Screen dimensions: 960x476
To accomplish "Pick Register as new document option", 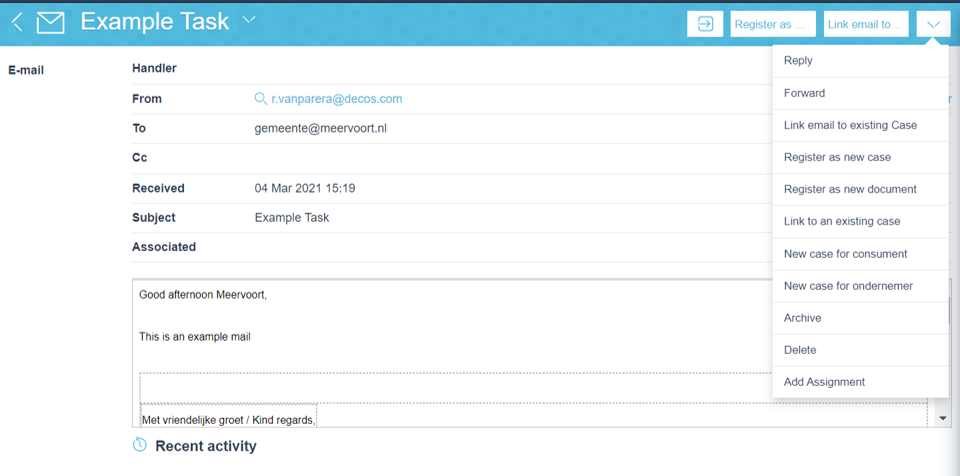I will click(x=850, y=189).
